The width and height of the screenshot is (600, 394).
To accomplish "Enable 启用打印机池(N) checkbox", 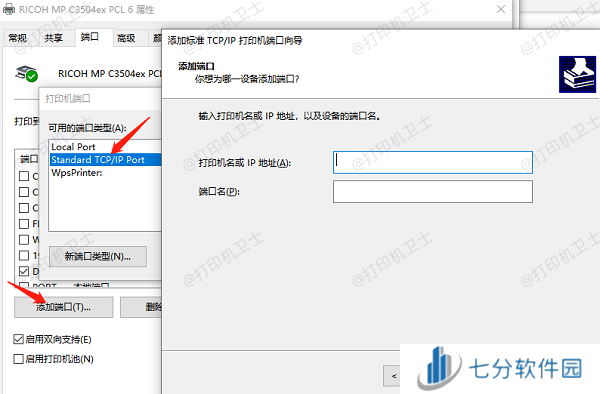I will [18, 359].
